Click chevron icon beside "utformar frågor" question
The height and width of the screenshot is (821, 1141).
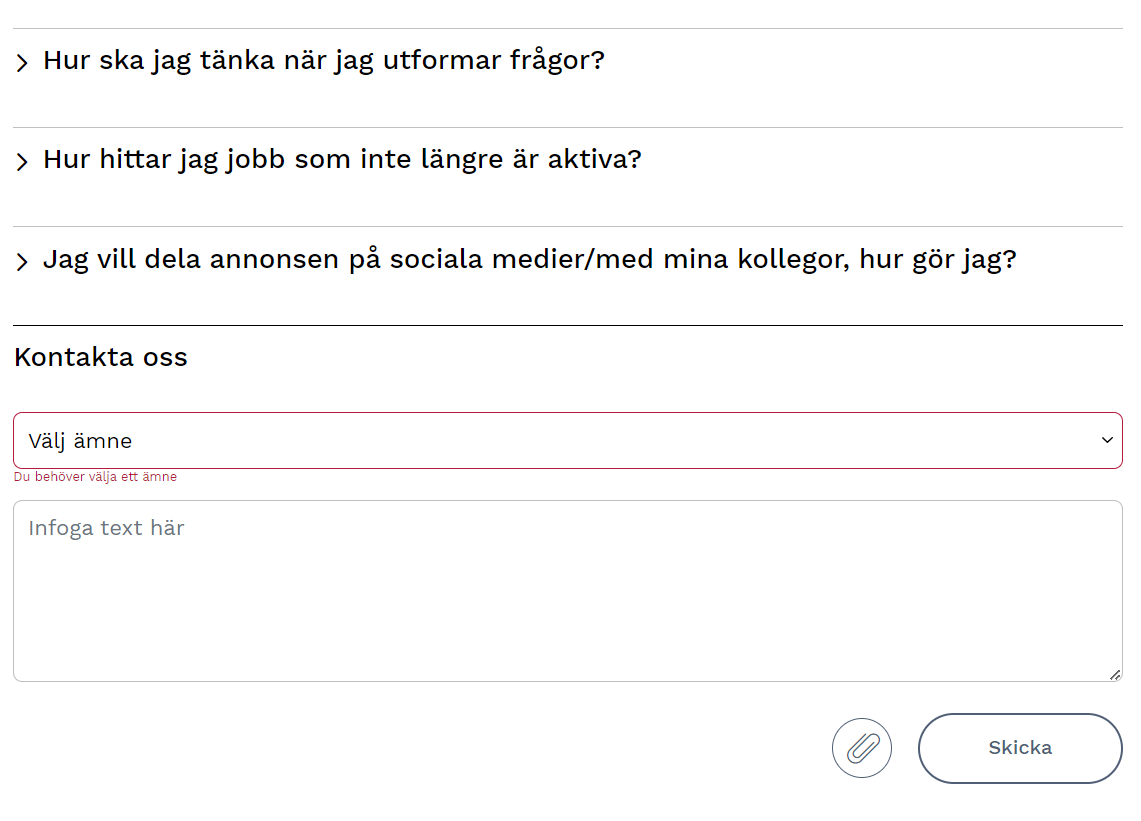click(x=22, y=63)
